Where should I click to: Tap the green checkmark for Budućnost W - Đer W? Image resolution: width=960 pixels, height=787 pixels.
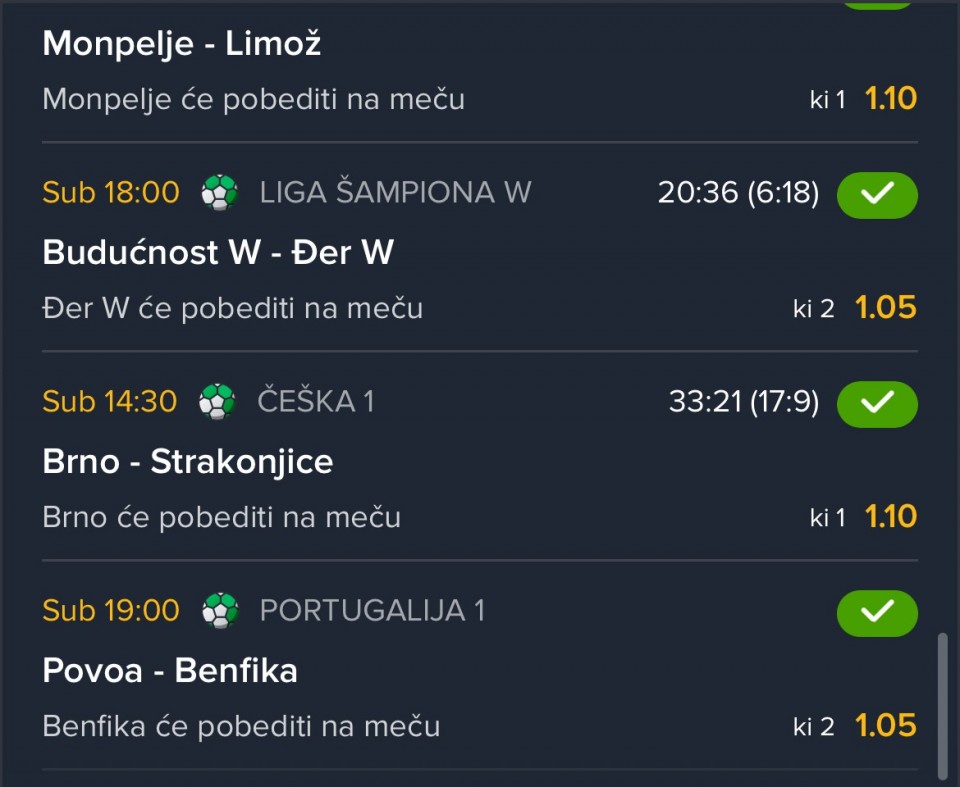pyautogui.click(x=876, y=195)
